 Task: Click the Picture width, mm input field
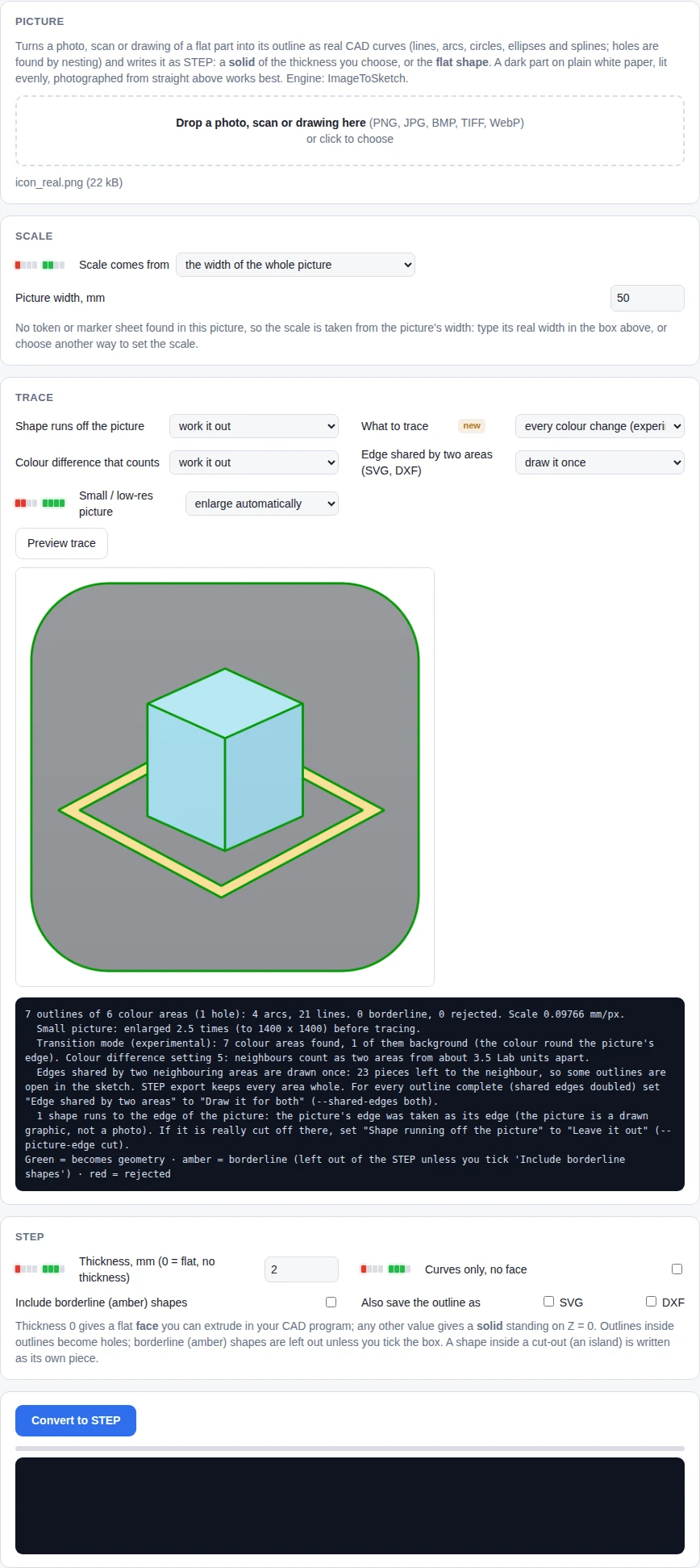[648, 298]
